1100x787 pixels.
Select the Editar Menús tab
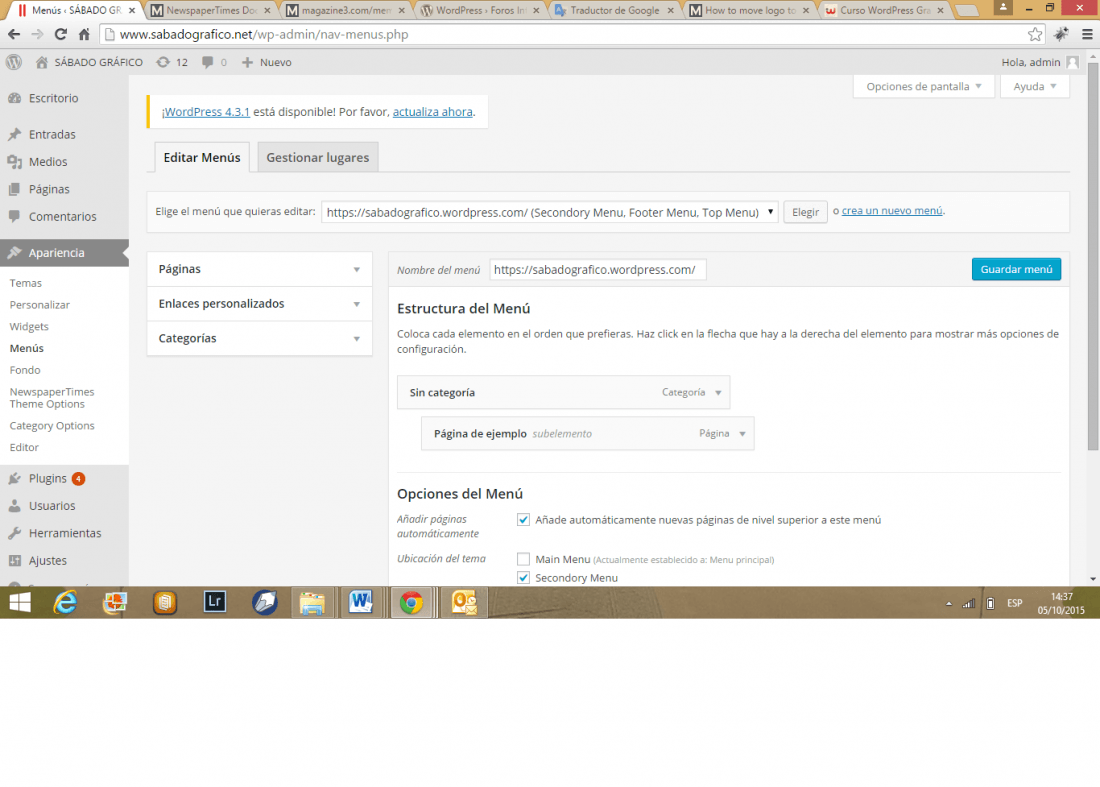[x=202, y=157]
